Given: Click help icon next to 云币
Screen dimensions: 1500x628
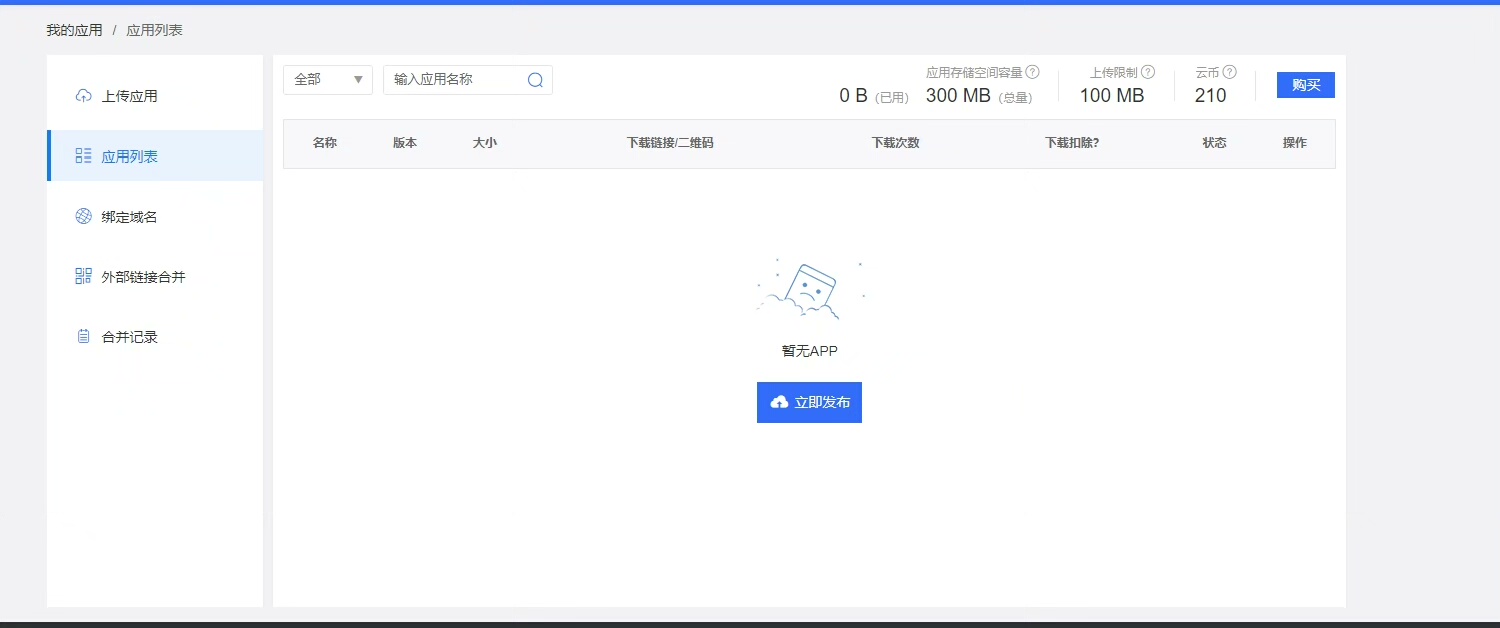Looking at the screenshot, I should [x=1230, y=72].
